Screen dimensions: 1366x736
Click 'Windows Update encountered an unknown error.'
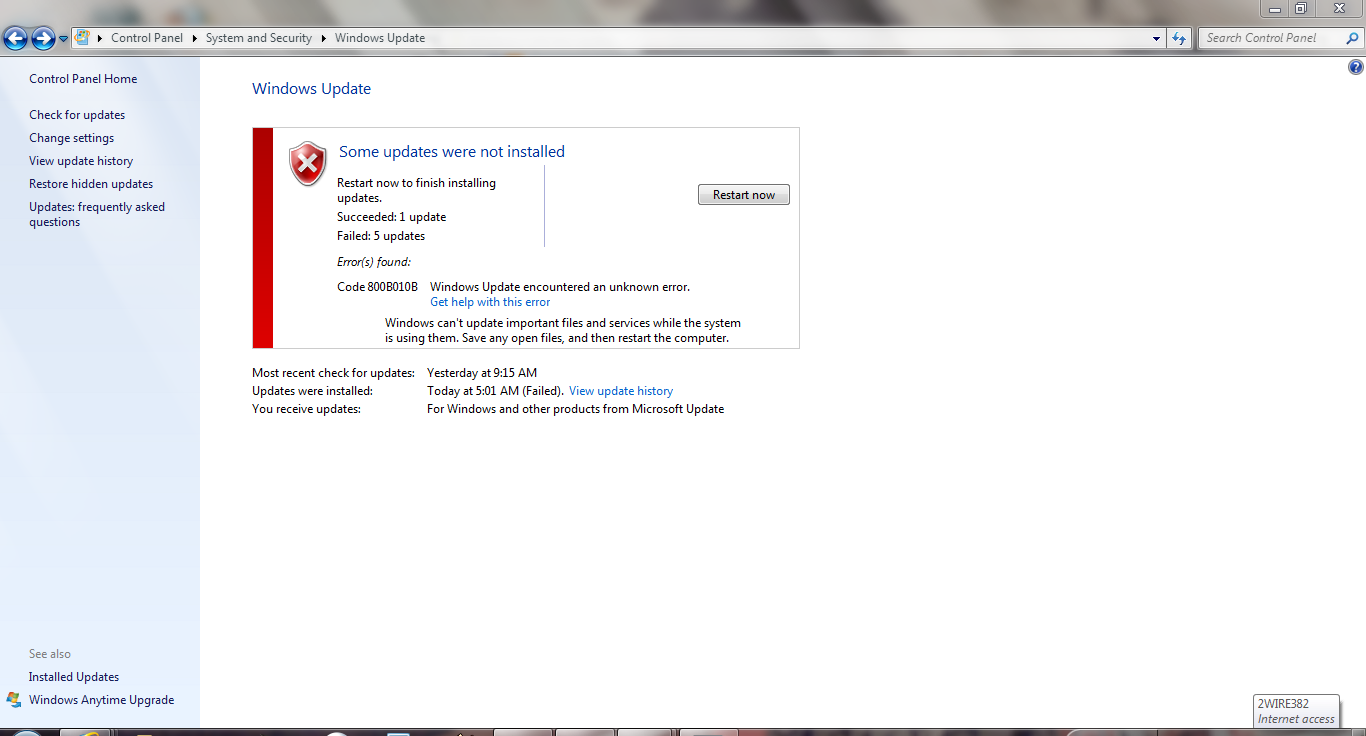(560, 287)
